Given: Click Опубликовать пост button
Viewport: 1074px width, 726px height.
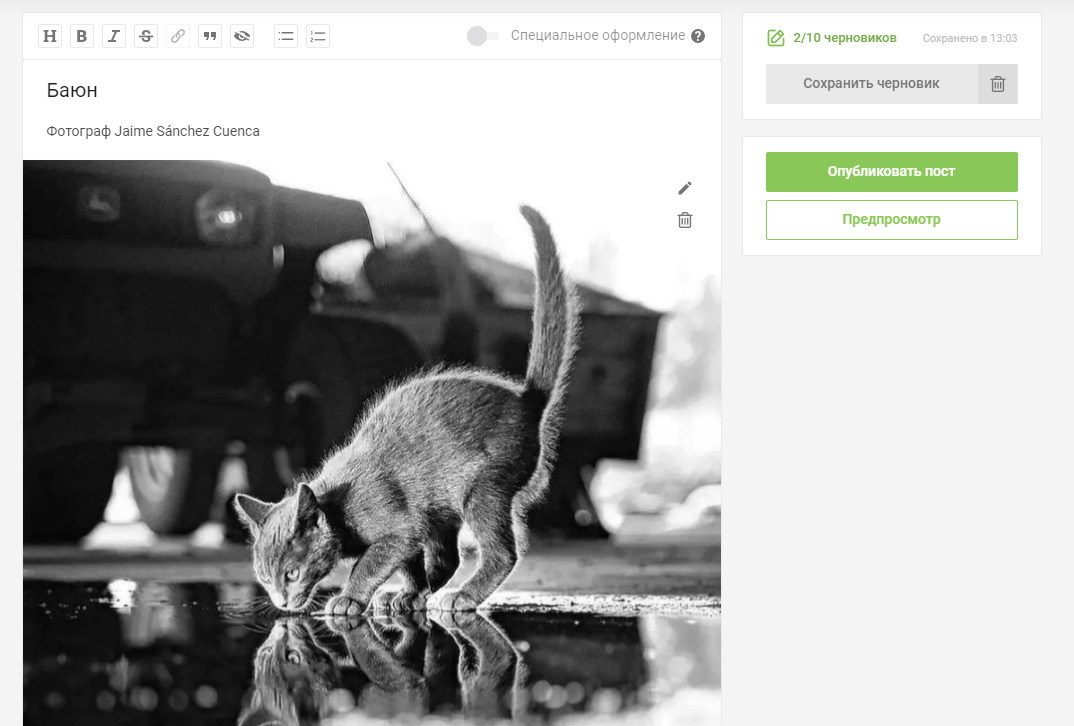Looking at the screenshot, I should pyautogui.click(x=891, y=171).
